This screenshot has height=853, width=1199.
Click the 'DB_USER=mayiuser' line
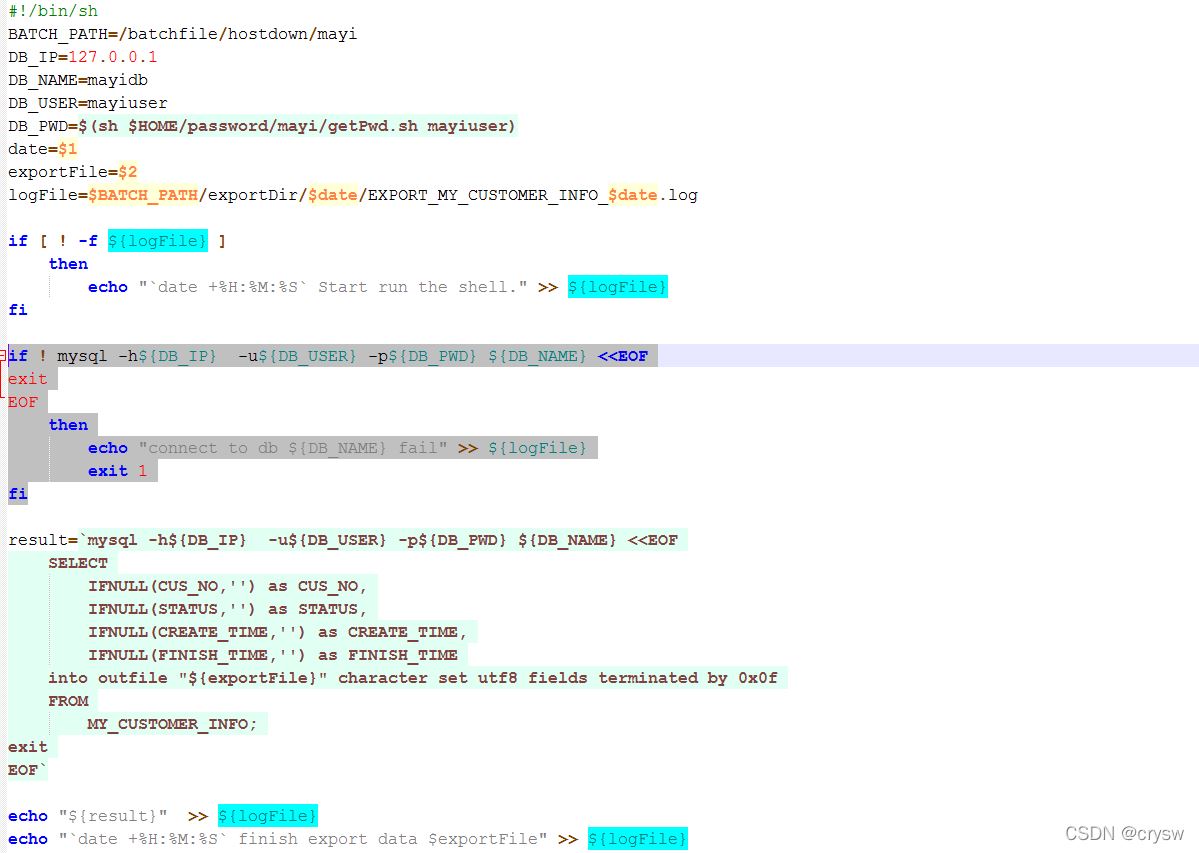87,102
